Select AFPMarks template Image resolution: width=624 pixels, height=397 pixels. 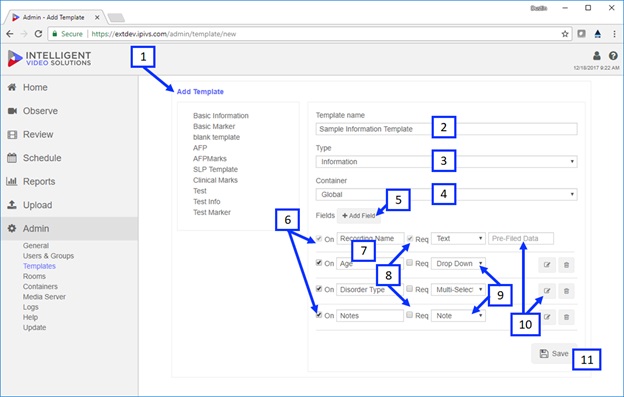tap(210, 159)
